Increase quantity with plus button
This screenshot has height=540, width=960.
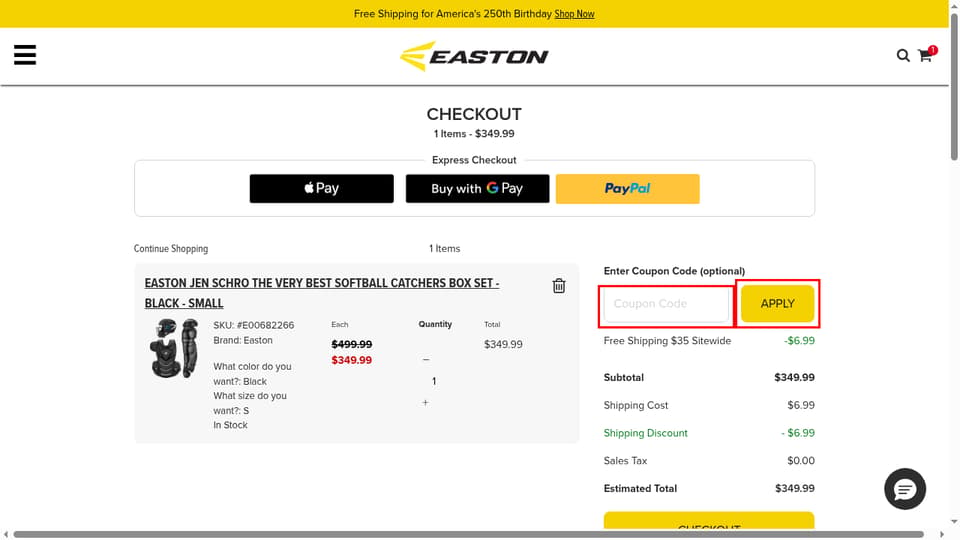[426, 403]
